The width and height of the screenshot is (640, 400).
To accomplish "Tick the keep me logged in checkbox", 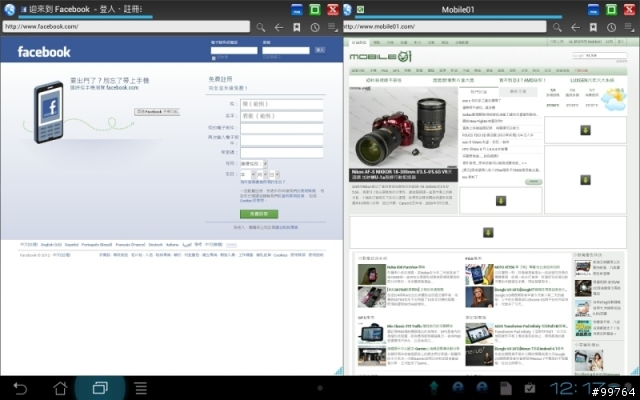I will (213, 58).
